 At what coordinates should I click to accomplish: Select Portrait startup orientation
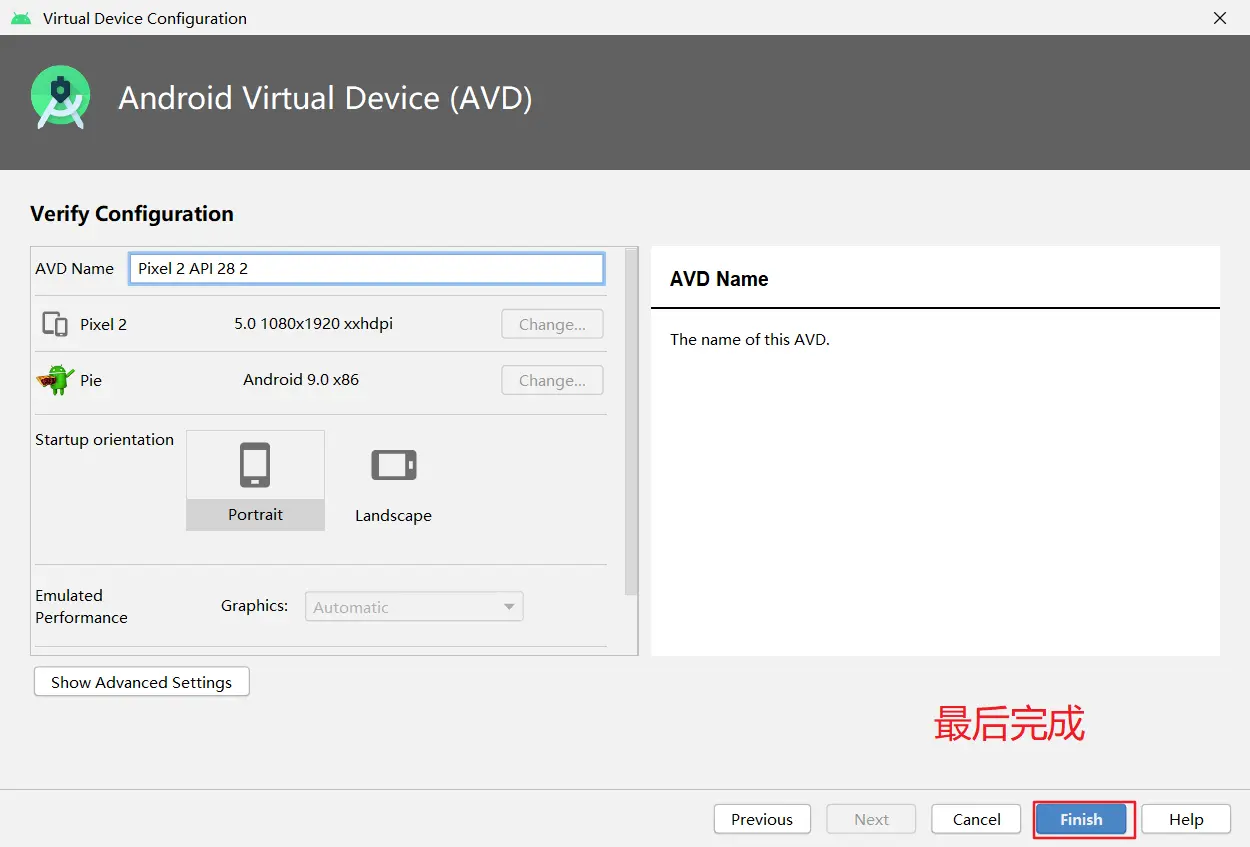click(x=255, y=480)
